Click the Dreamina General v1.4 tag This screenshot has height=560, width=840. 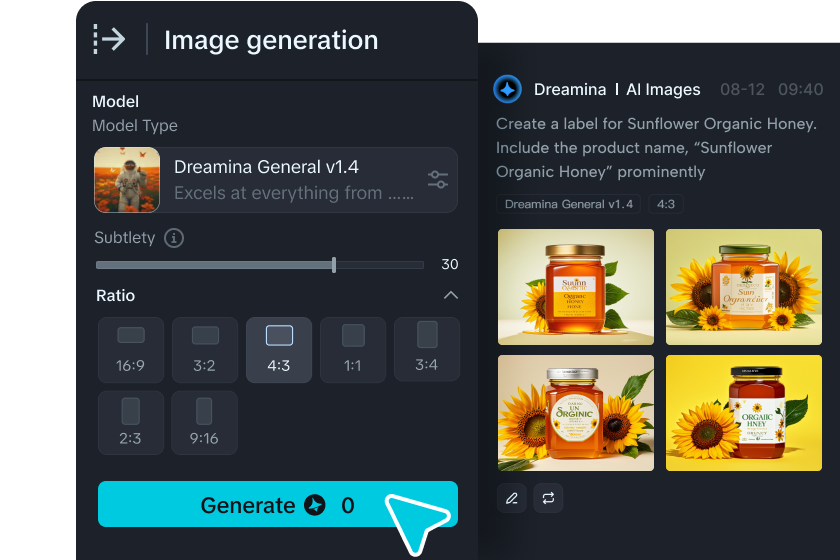pyautogui.click(x=568, y=204)
